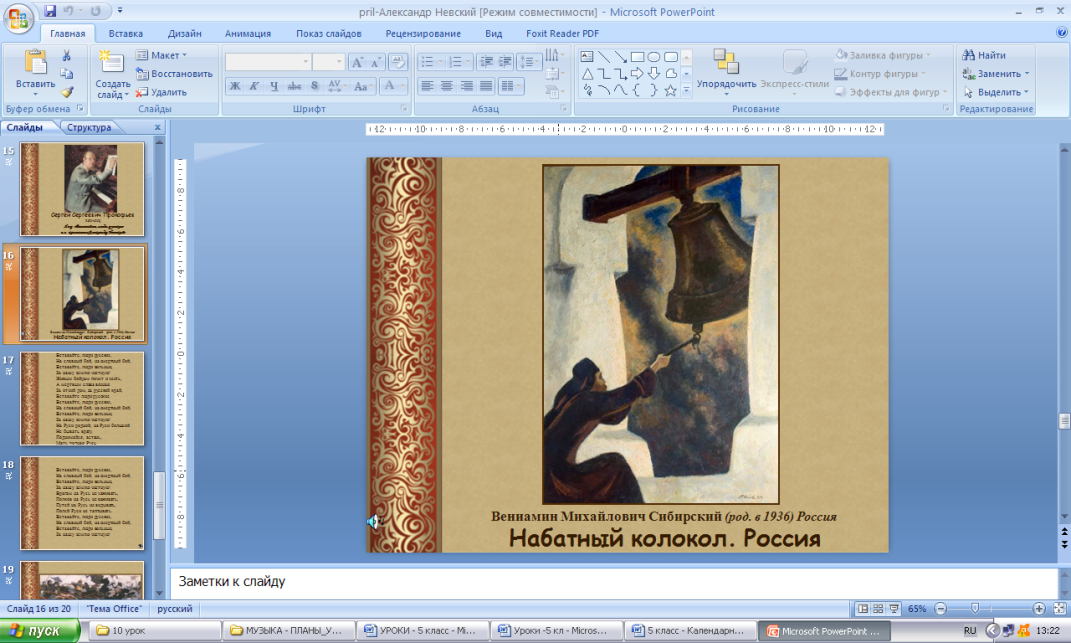The image size is (1071, 643).
Task: Align the text to the right
Action: pos(467,86)
